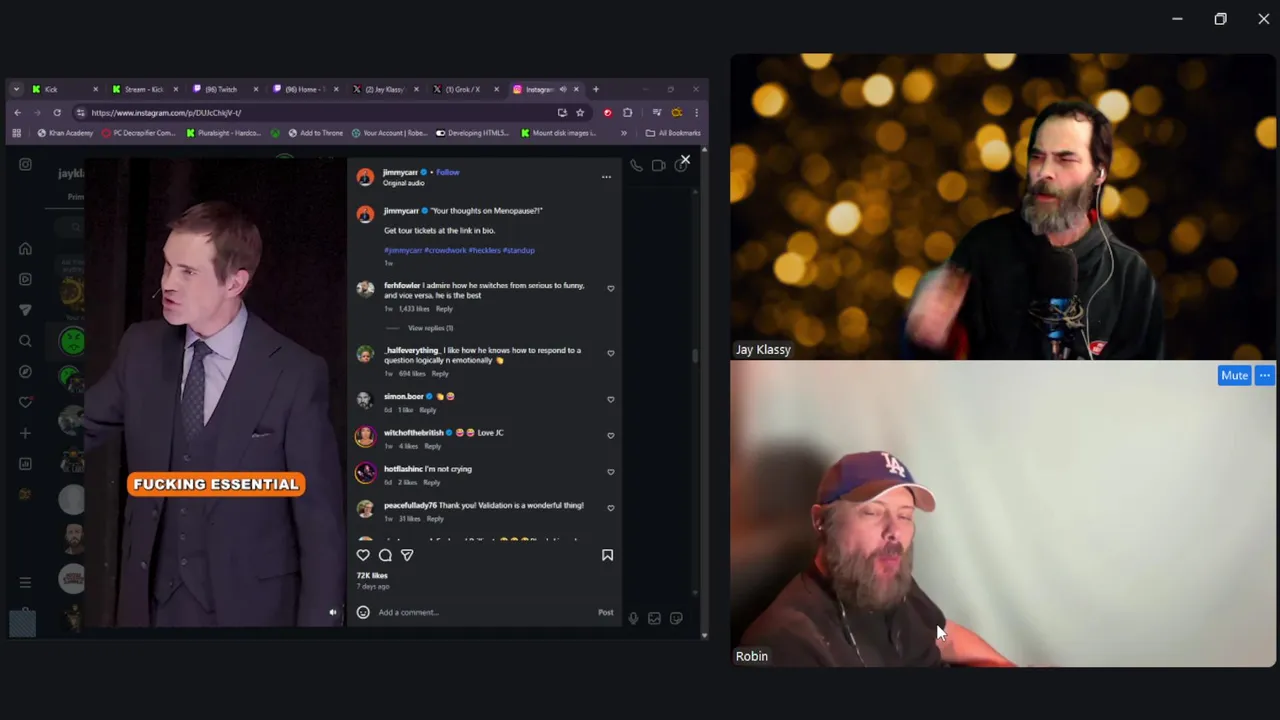Open jimmycarr's profile avatar in the post header

[x=365, y=177]
